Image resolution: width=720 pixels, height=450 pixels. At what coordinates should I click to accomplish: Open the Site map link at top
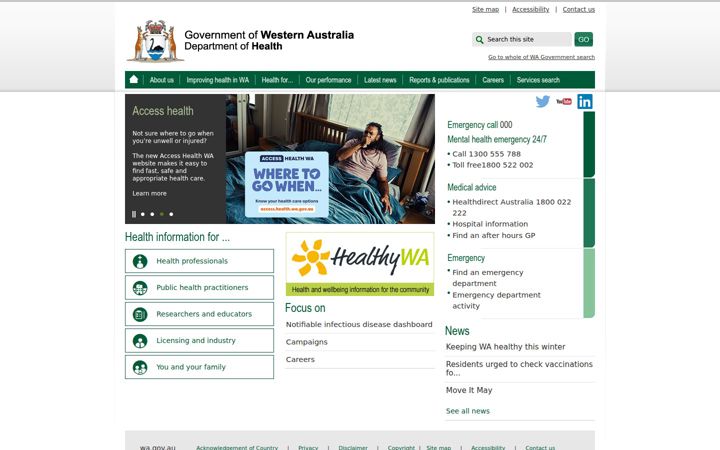click(x=485, y=9)
